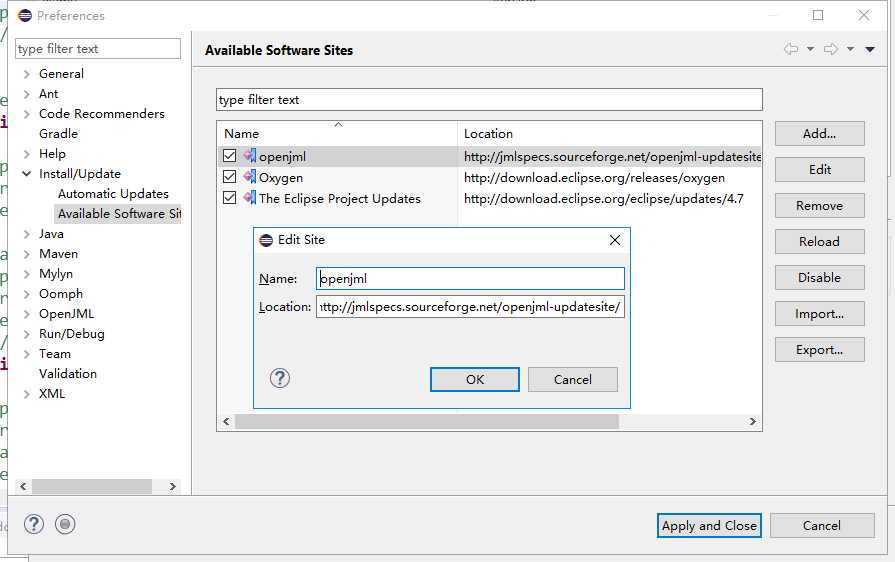Close the Edit Site dialog with X
Screen dimensions: 895x562
click(x=615, y=240)
